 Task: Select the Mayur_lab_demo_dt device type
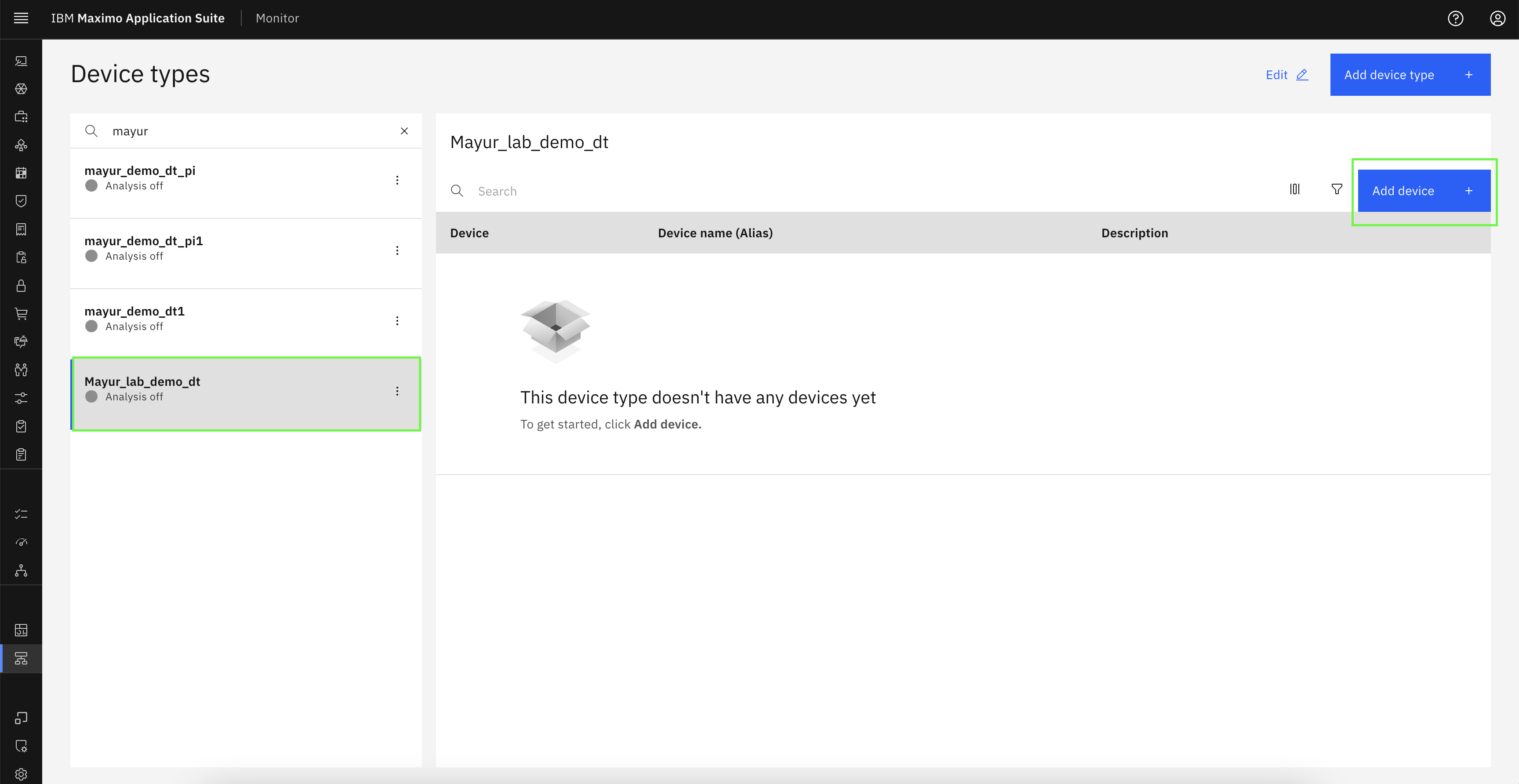pyautogui.click(x=246, y=394)
